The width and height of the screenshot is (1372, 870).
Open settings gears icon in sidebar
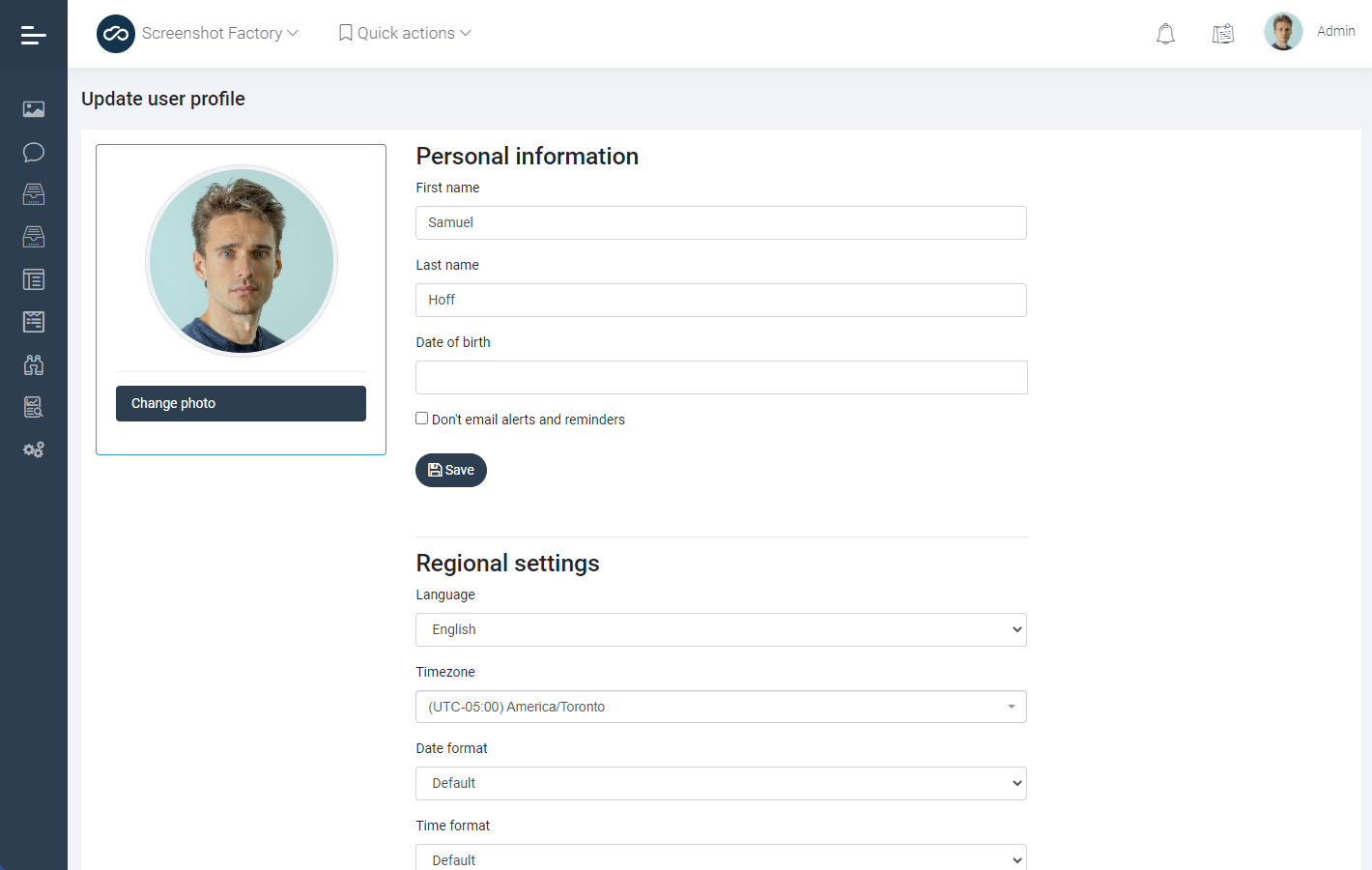(x=34, y=449)
